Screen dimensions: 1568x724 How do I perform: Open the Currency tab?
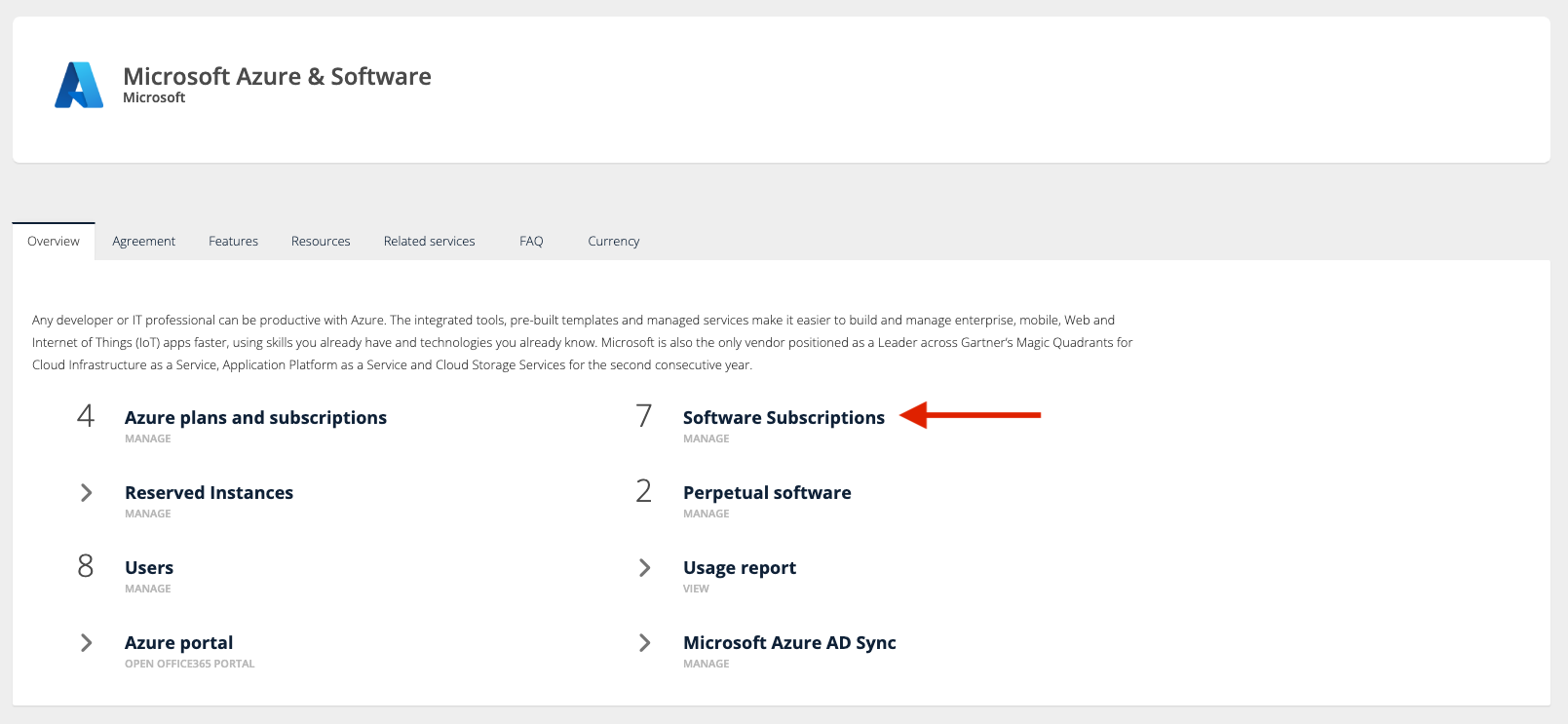coord(614,242)
